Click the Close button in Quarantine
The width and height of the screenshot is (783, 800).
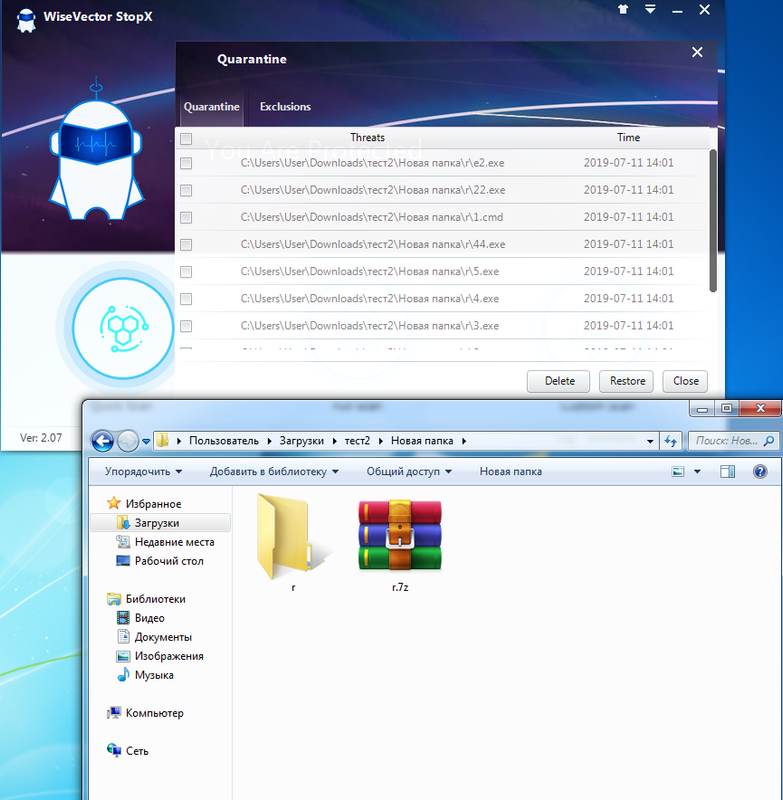click(x=685, y=381)
